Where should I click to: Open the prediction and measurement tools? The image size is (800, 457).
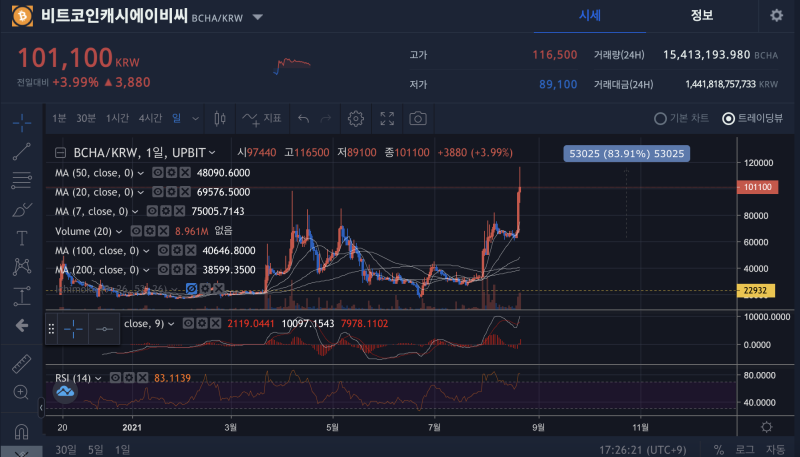(x=22, y=296)
